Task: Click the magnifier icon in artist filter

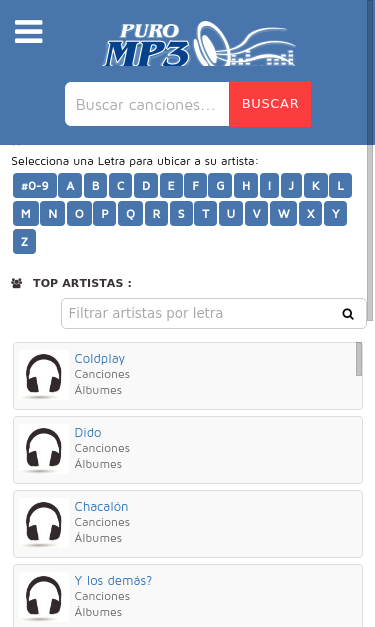Action: pos(348,314)
